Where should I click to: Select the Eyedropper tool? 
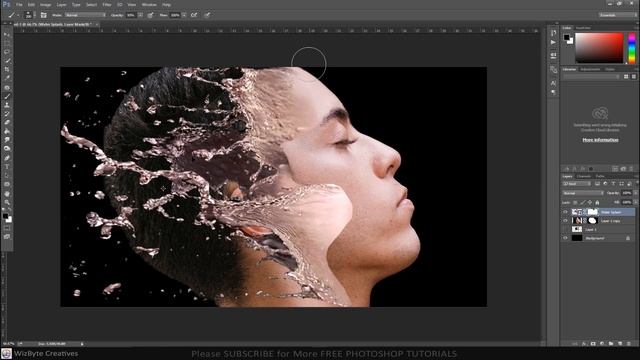click(7, 78)
